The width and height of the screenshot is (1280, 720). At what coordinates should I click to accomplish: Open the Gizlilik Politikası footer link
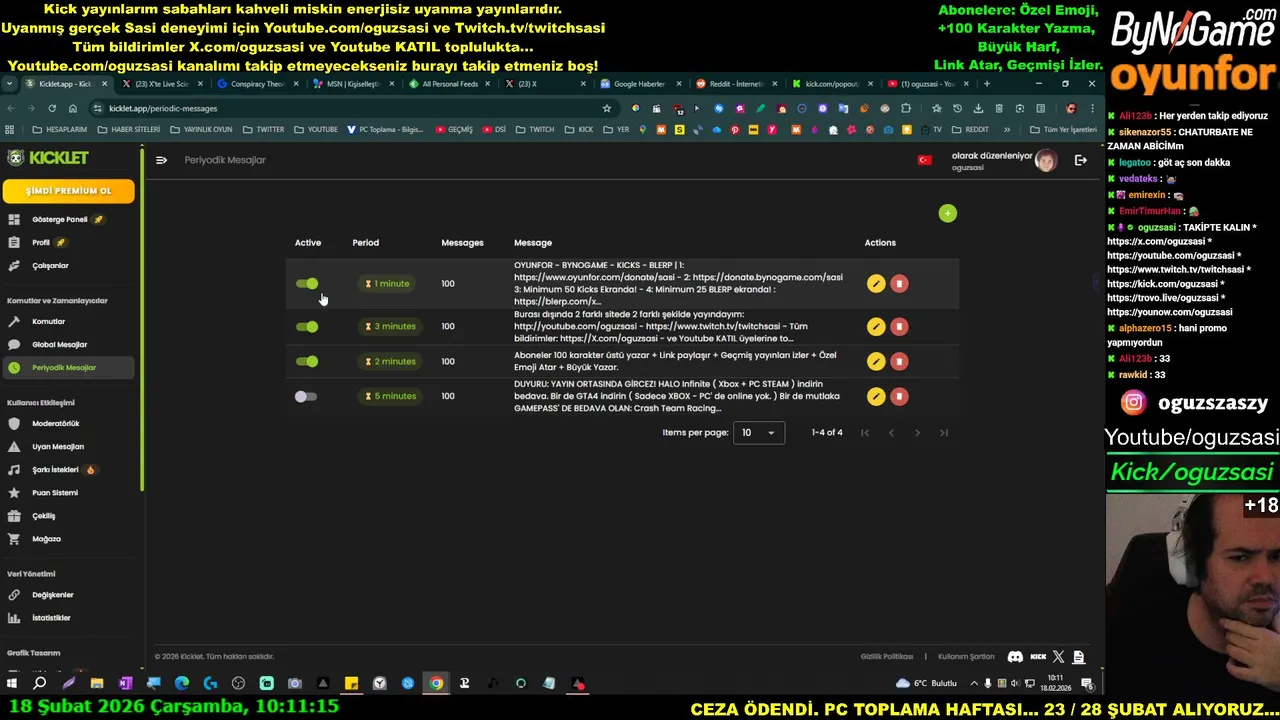click(887, 657)
